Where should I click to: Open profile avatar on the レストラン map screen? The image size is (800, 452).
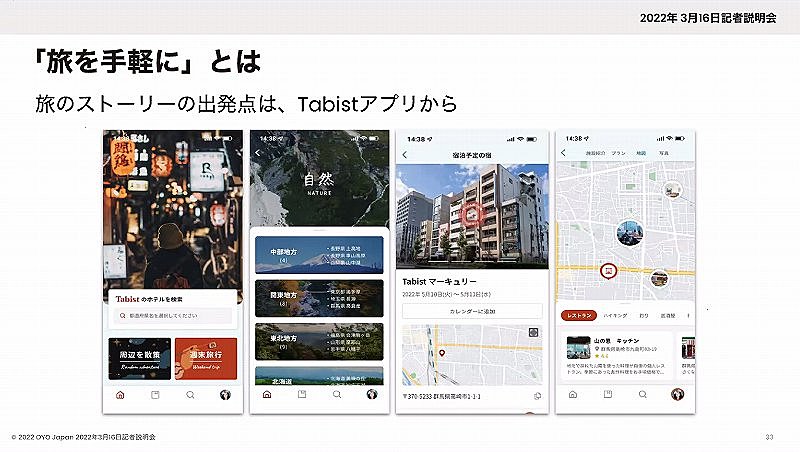[678, 394]
